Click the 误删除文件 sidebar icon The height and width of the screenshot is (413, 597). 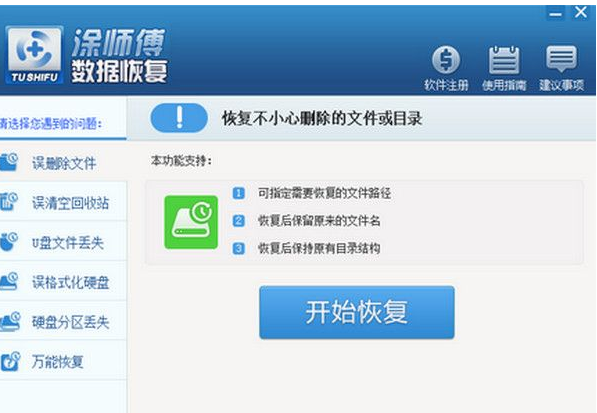(9, 162)
